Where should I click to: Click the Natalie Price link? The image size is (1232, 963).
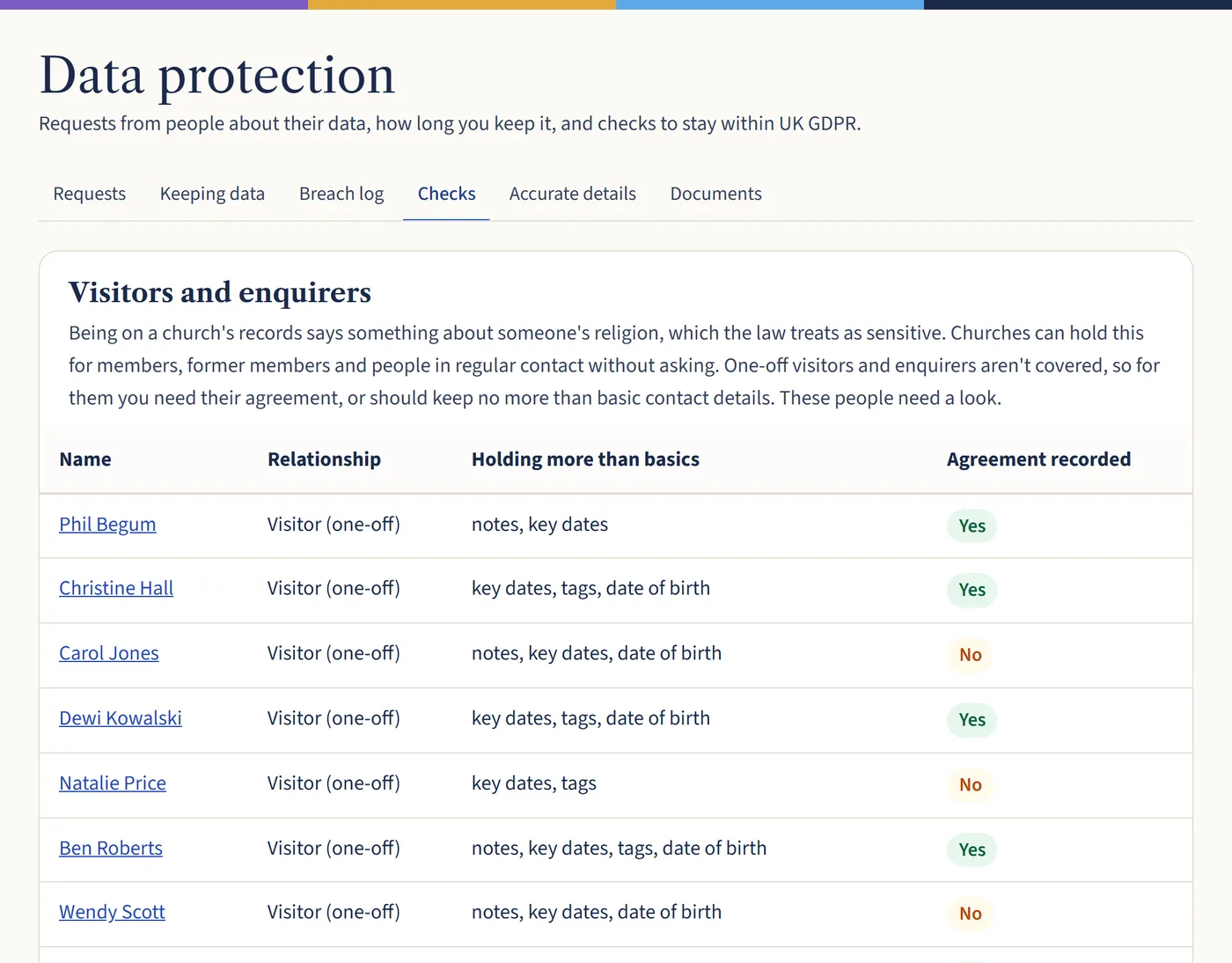coord(113,783)
